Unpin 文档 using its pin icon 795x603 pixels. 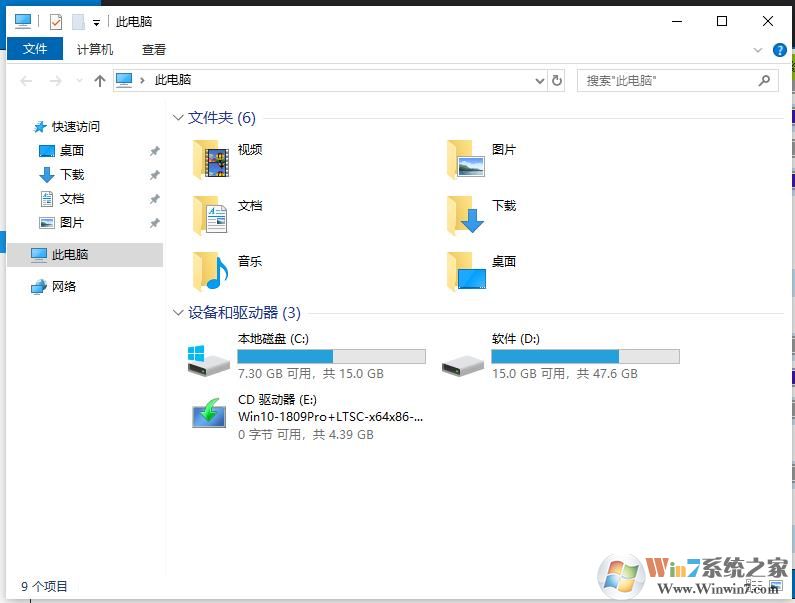pyautogui.click(x=155, y=199)
